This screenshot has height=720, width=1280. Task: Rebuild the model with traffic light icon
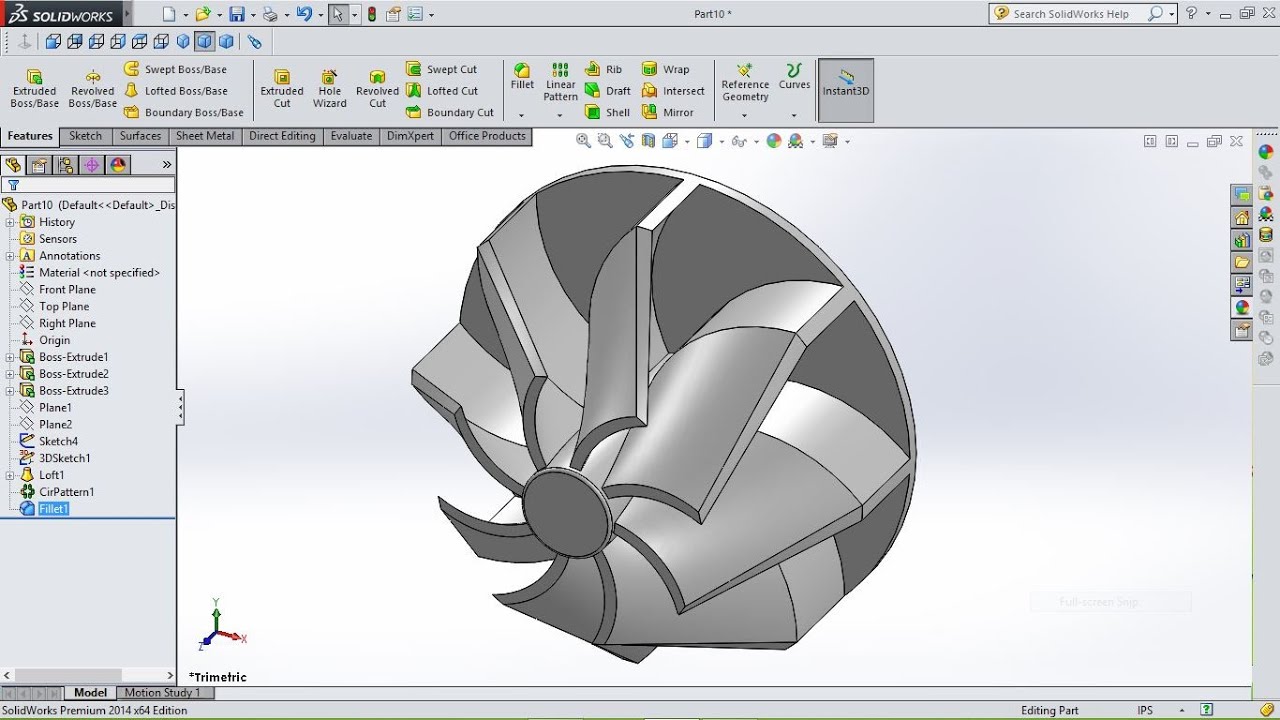pyautogui.click(x=372, y=14)
